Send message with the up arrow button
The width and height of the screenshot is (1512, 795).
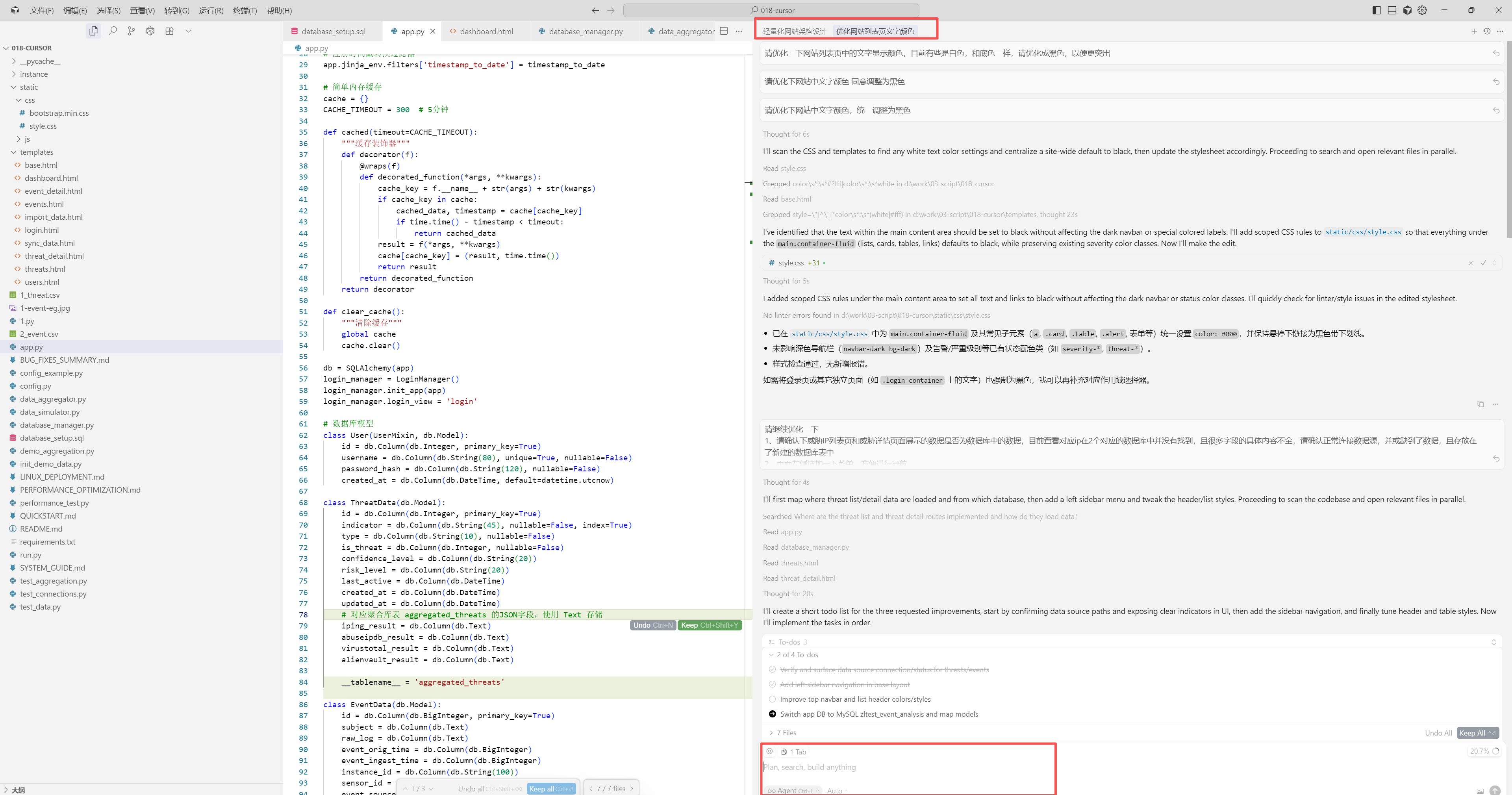[x=1495, y=790]
